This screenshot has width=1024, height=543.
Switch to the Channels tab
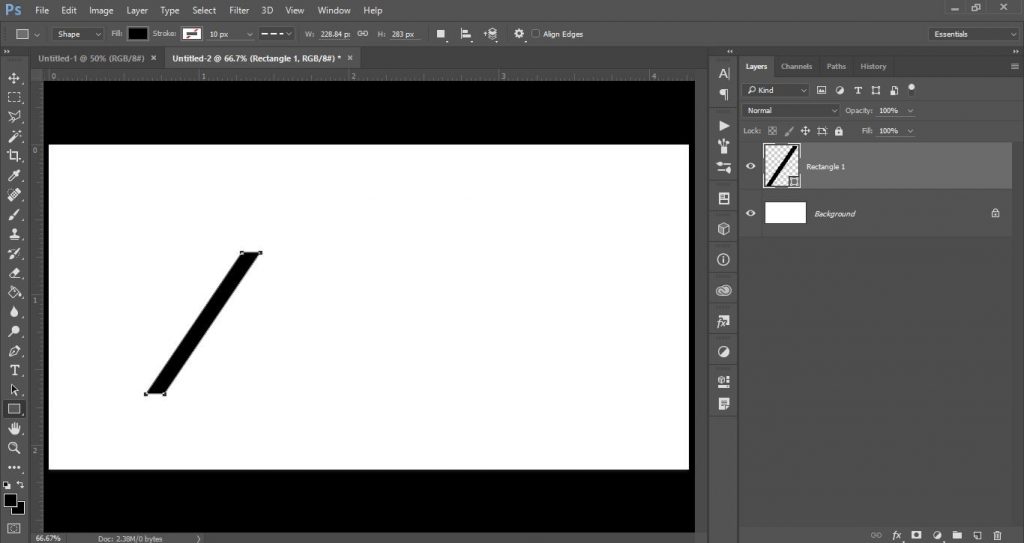796,66
